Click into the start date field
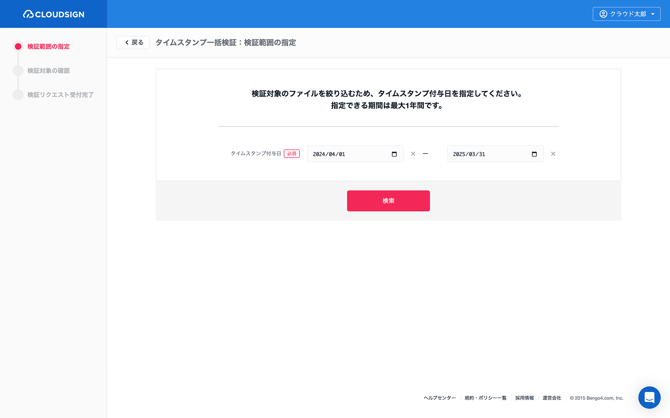 point(345,154)
